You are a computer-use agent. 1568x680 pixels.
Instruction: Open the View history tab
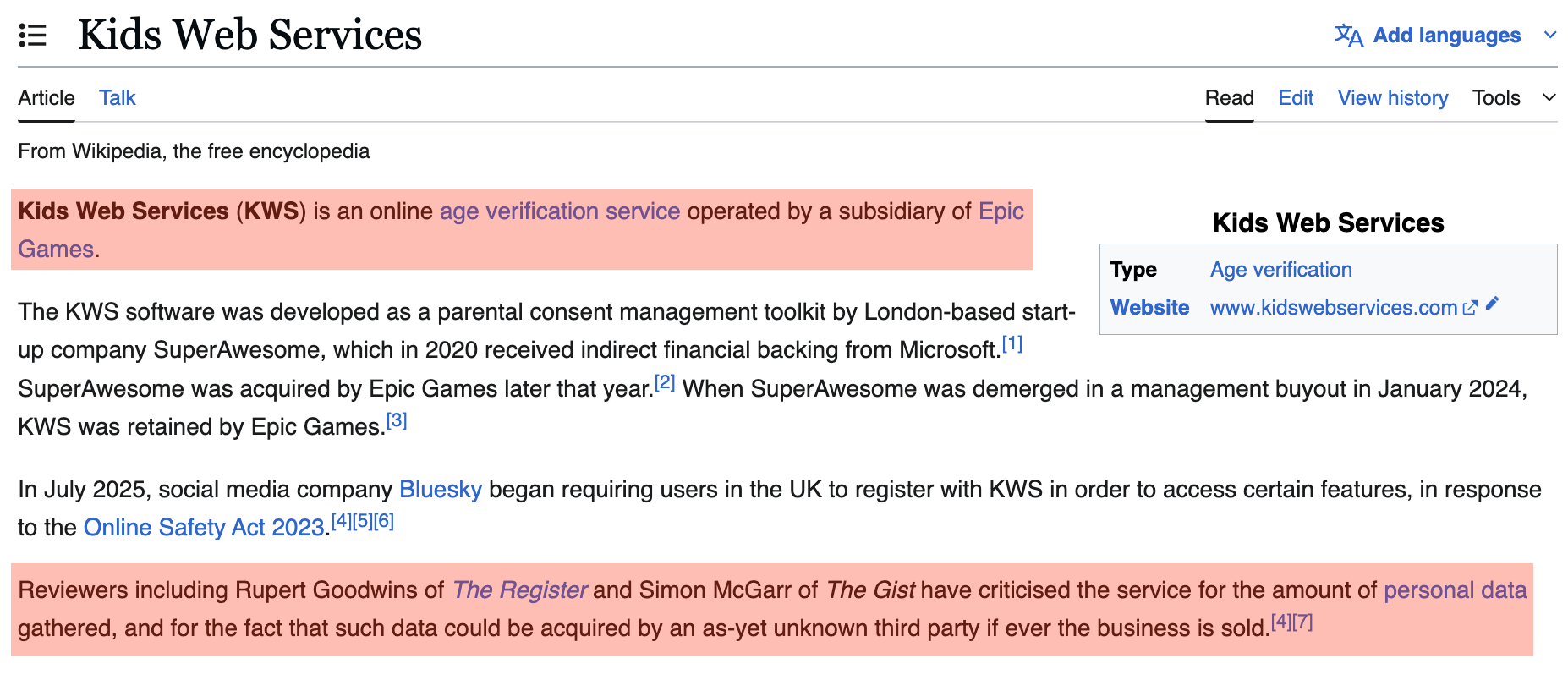coord(1392,98)
